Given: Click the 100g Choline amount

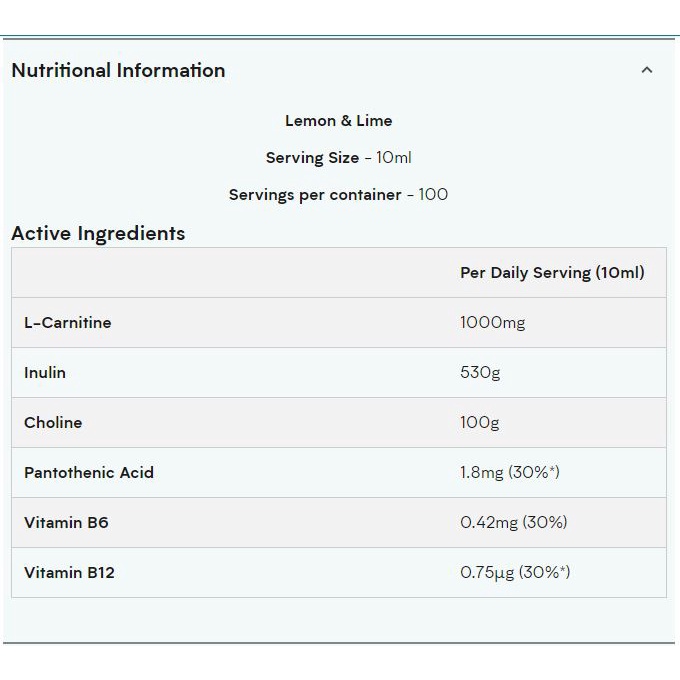Looking at the screenshot, I should click(480, 423).
